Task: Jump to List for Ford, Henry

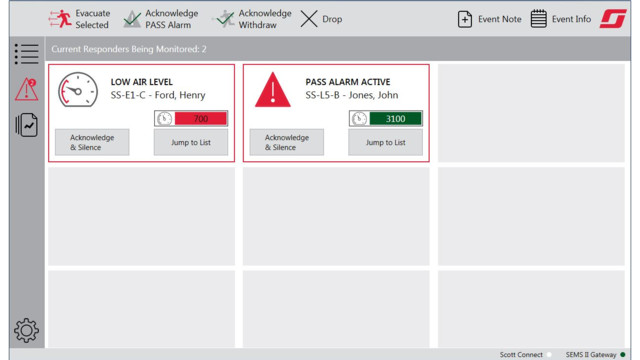Action: coord(191,142)
